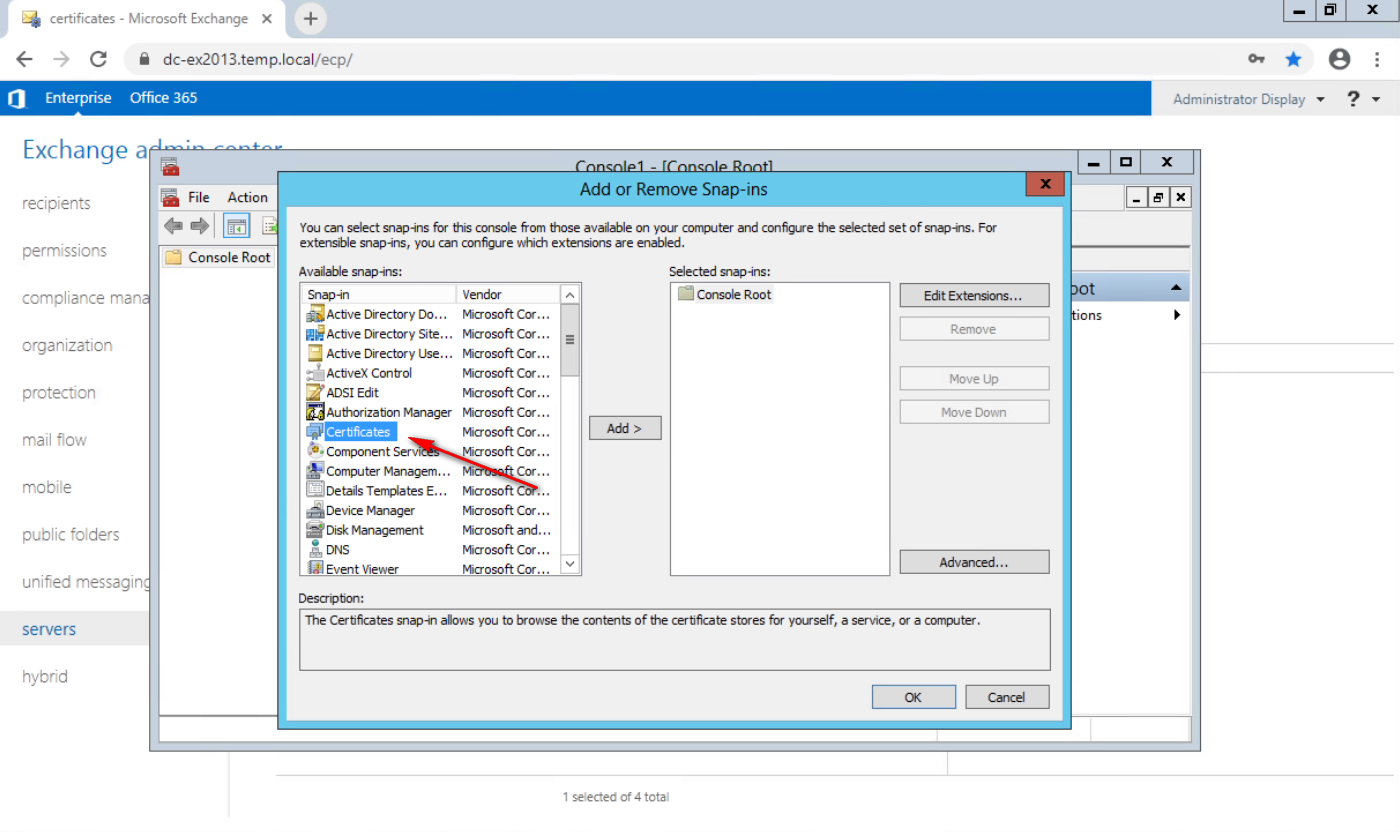Select the ADSI Edit snap-in icon
1400x832 pixels.
pos(315,393)
